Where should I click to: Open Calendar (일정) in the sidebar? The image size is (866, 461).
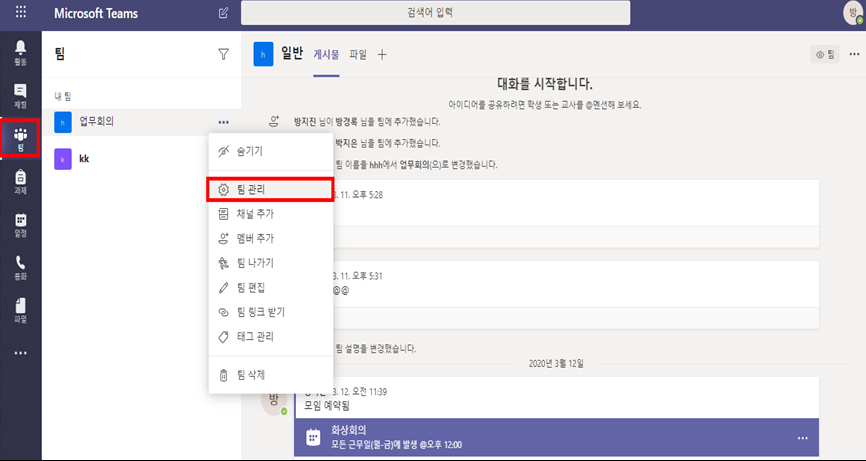tap(20, 225)
